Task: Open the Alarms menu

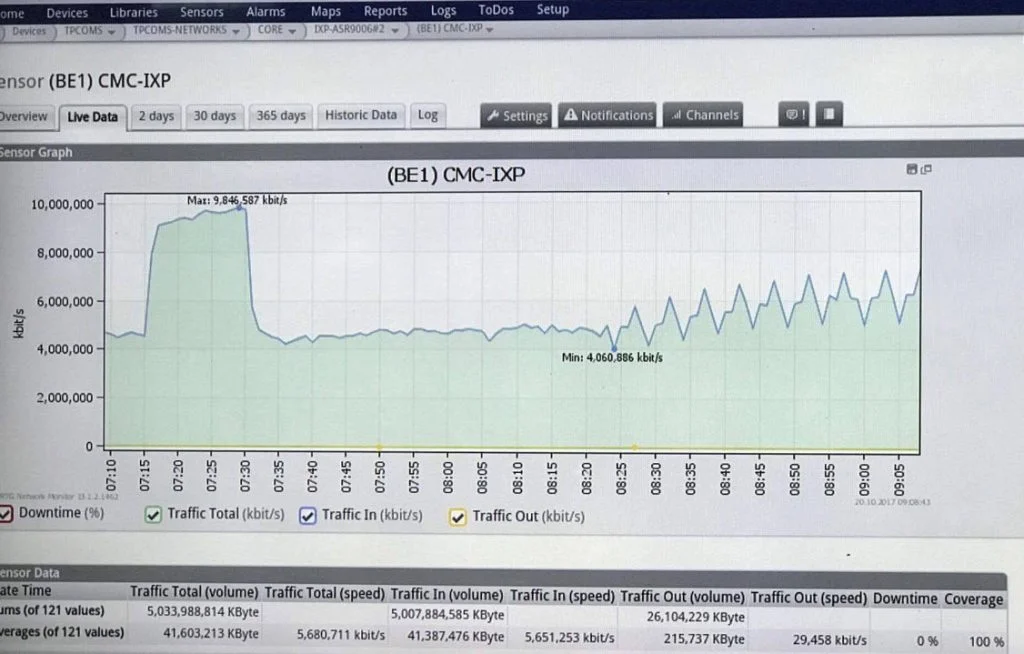Action: tap(265, 11)
